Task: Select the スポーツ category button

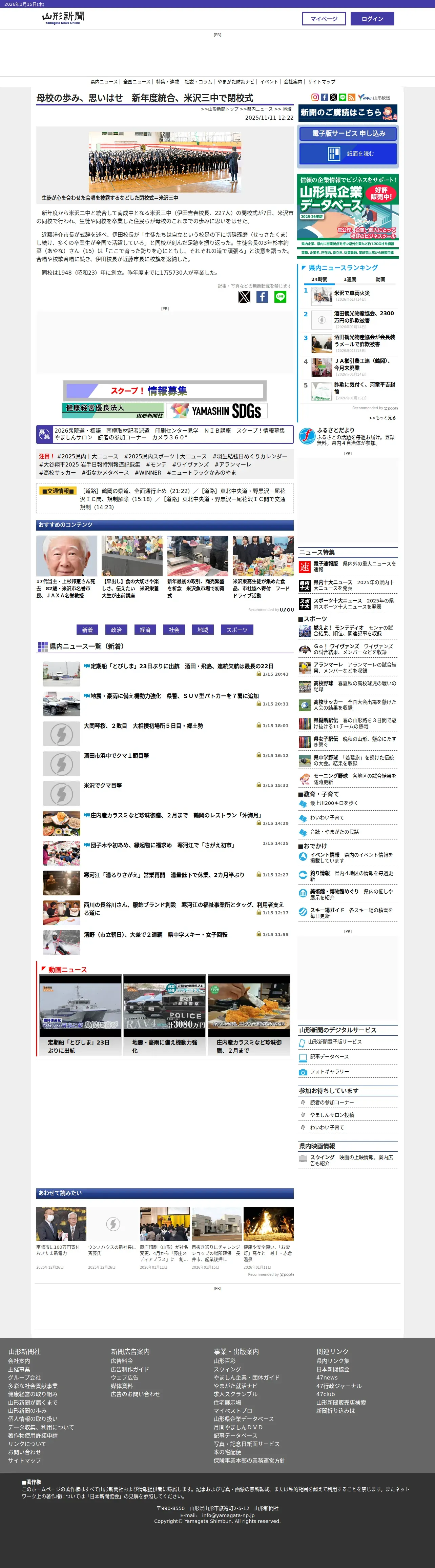Action: (237, 630)
